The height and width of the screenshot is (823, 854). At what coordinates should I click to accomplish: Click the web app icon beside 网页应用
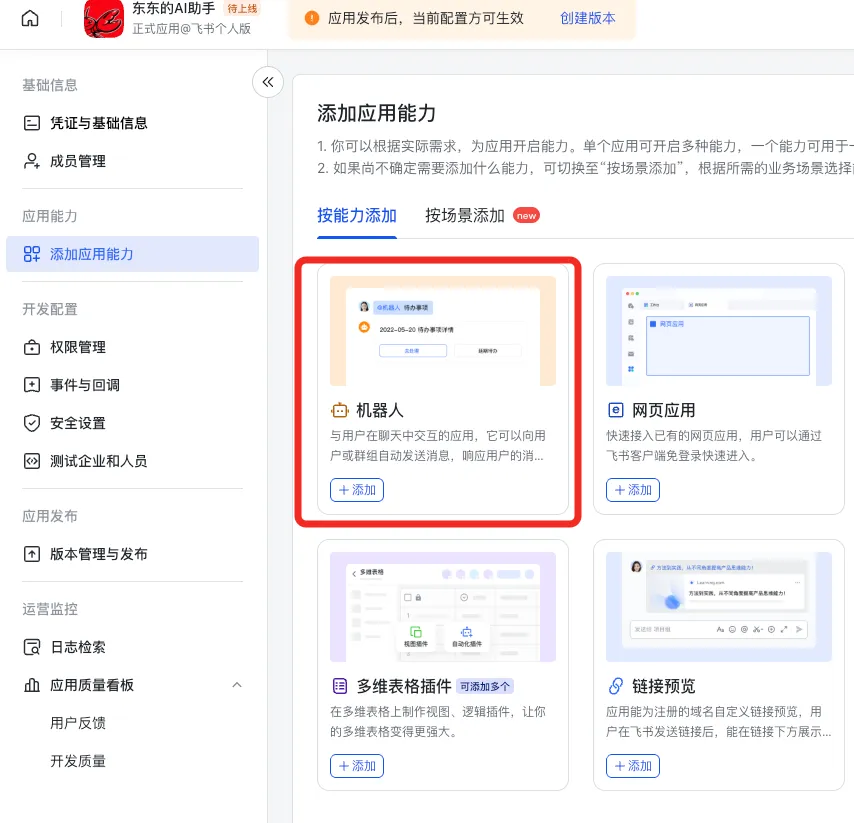615,410
